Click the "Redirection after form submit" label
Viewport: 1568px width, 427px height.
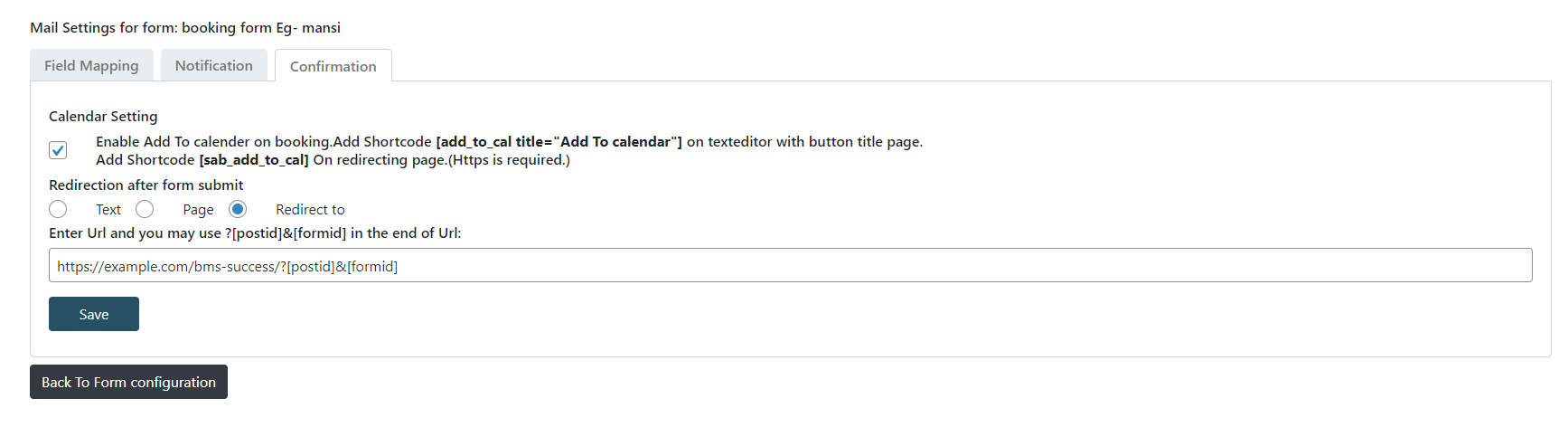tap(146, 185)
